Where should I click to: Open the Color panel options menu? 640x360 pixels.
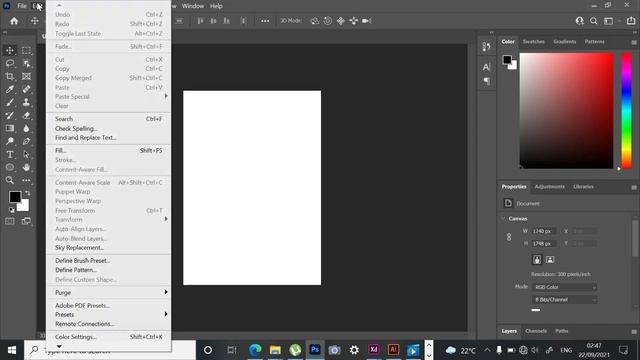pyautogui.click(x=634, y=42)
